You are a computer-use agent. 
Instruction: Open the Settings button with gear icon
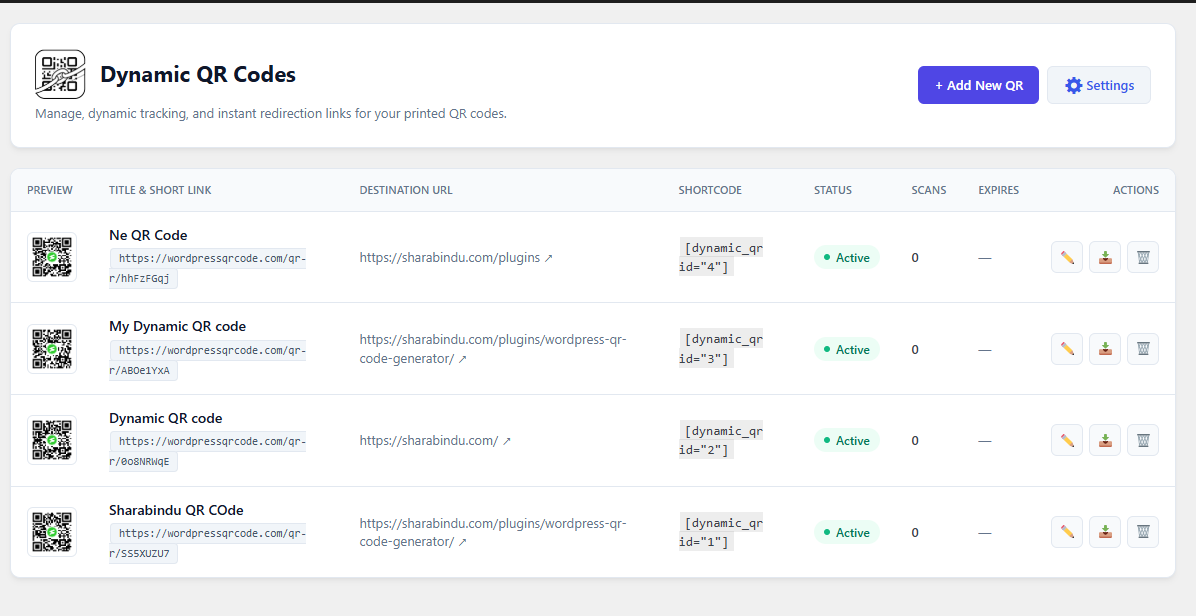(1098, 85)
